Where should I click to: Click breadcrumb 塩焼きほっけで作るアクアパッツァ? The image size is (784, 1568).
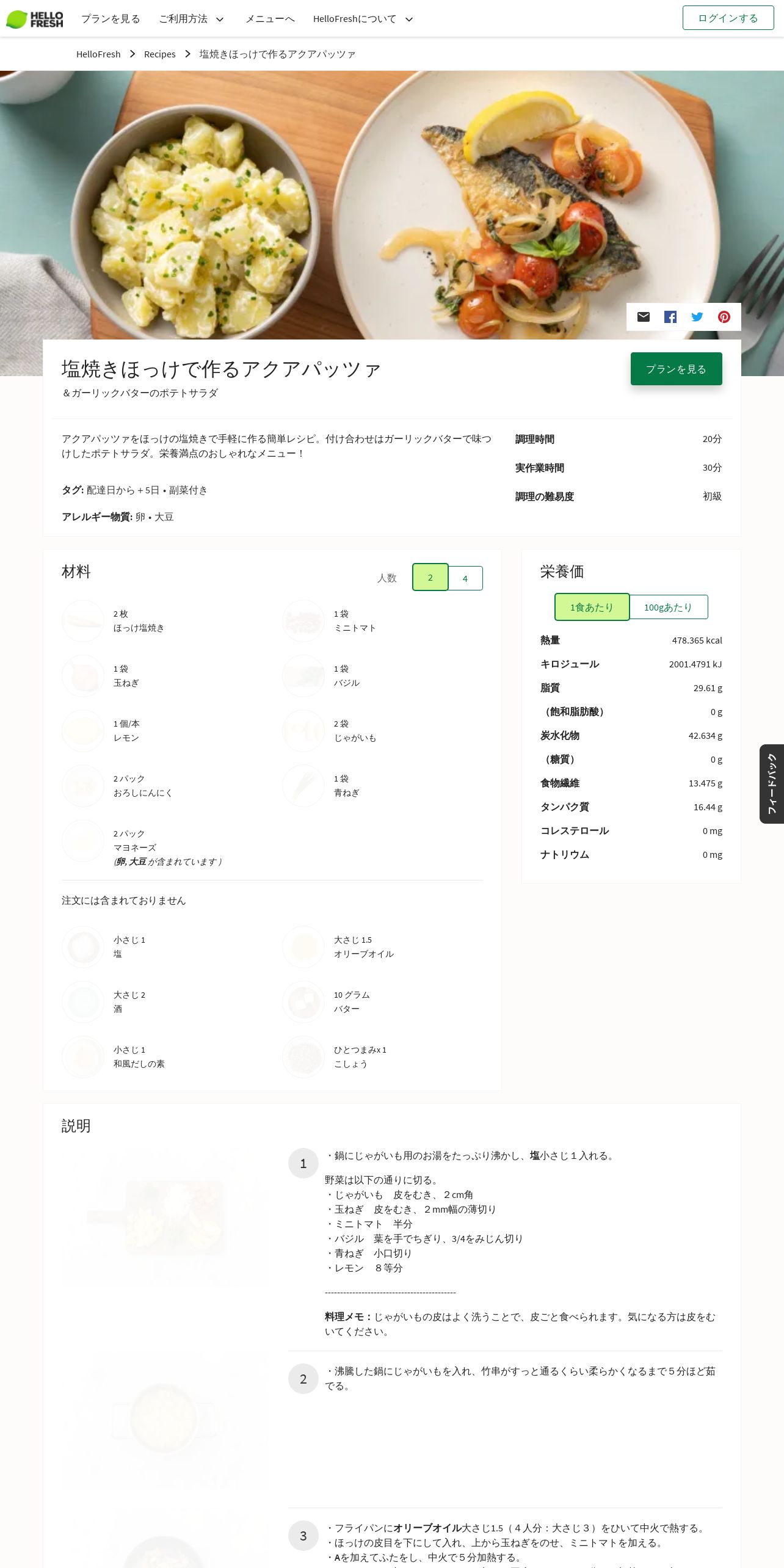click(278, 54)
